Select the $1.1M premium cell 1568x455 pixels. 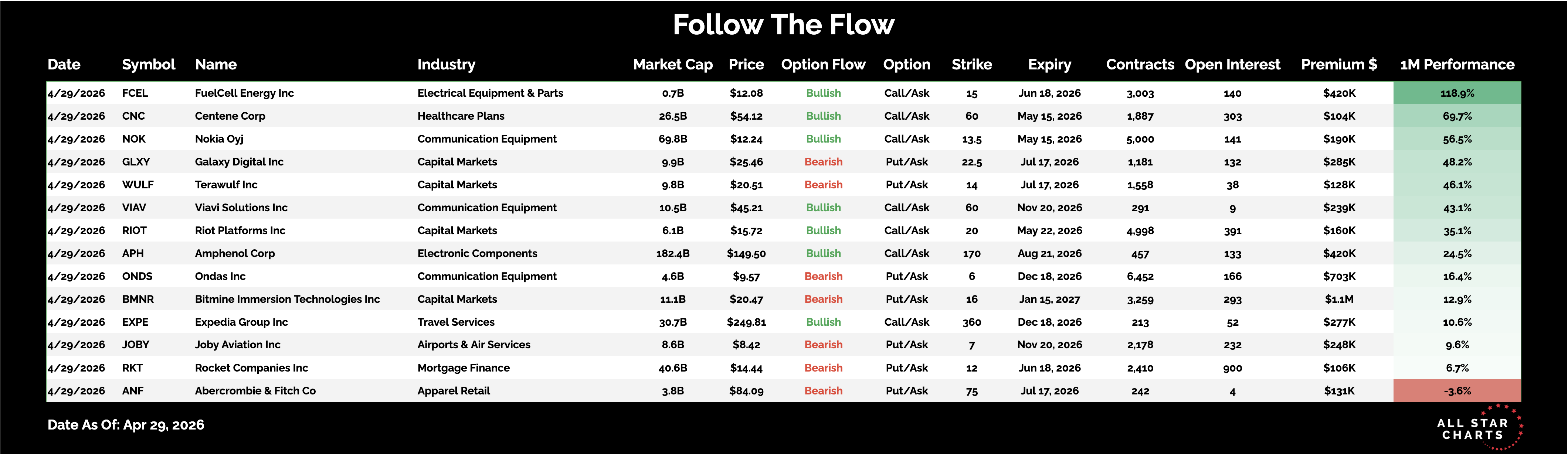coord(1338,299)
